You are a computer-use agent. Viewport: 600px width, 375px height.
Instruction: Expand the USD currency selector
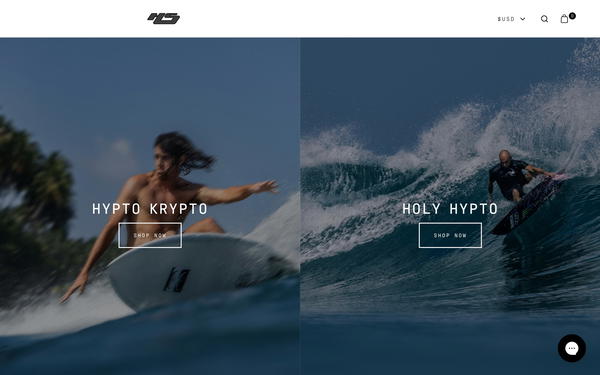tap(511, 19)
